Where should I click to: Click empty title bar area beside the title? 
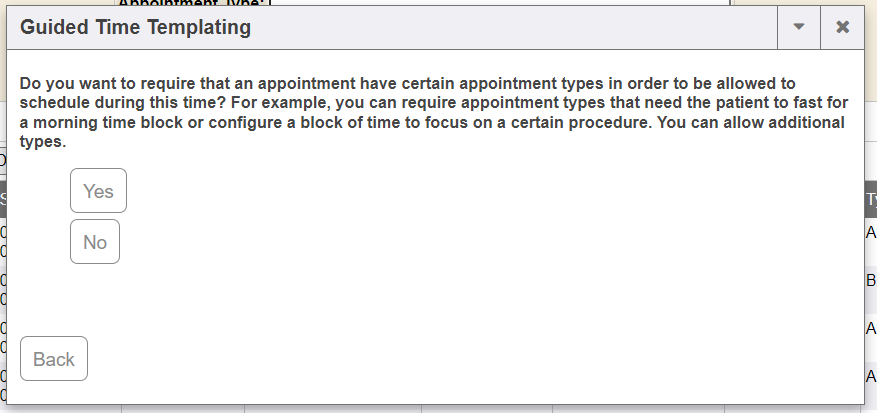[500, 27]
